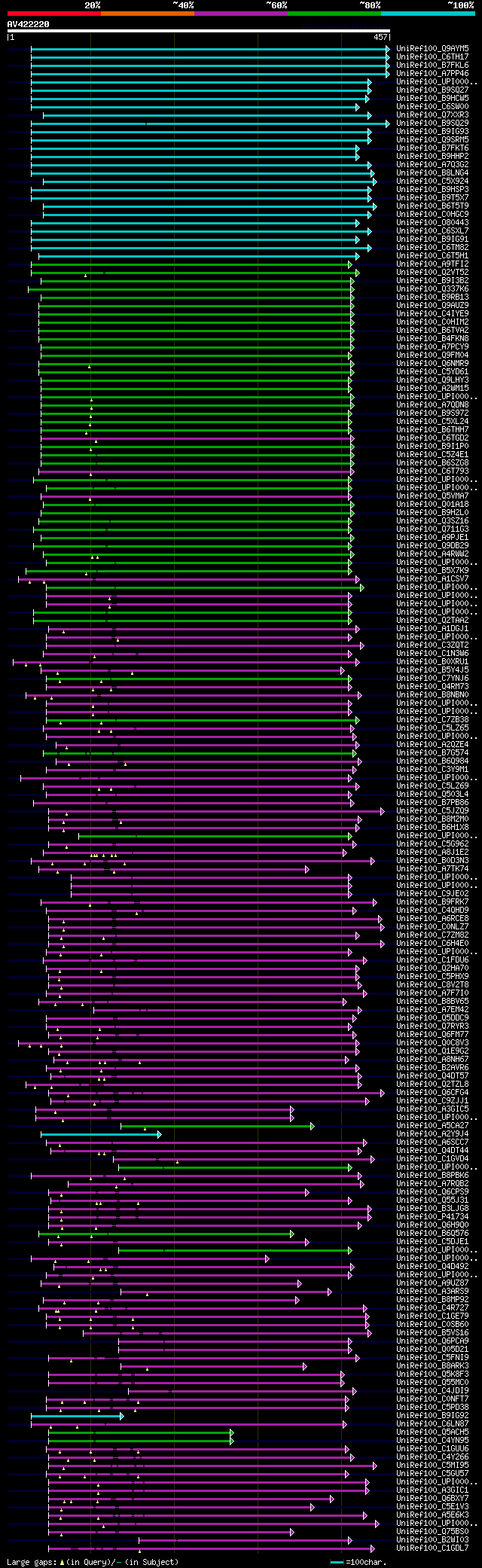The image size is (482, 1568).
Task: Choose the UniRef100_C4IYE9 subject label
Action: 432,313
